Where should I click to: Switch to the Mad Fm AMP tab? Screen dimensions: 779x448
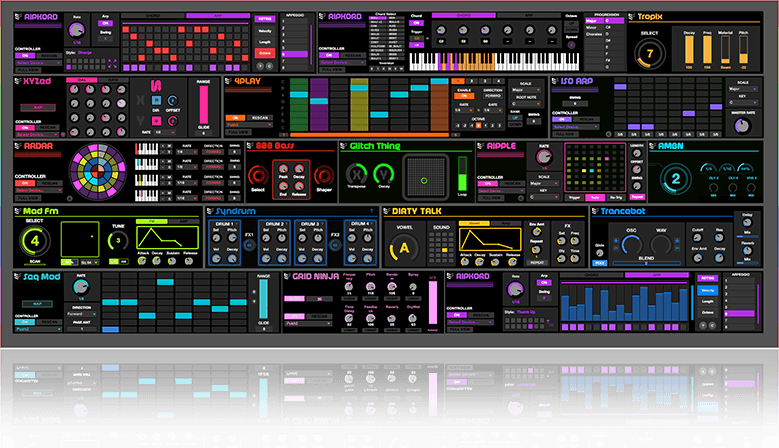click(183, 221)
